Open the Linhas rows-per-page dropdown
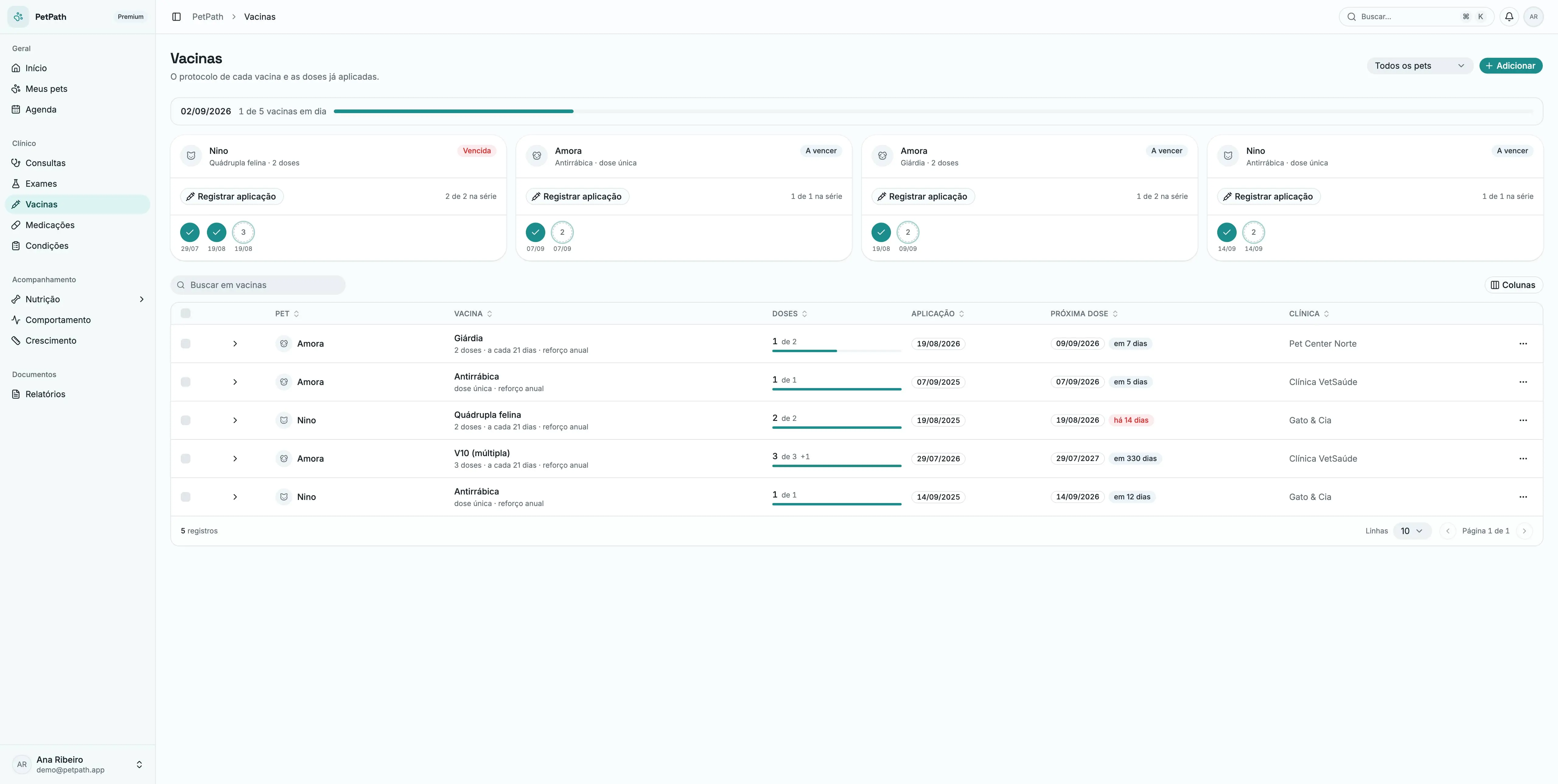The width and height of the screenshot is (1558, 784). (1412, 531)
